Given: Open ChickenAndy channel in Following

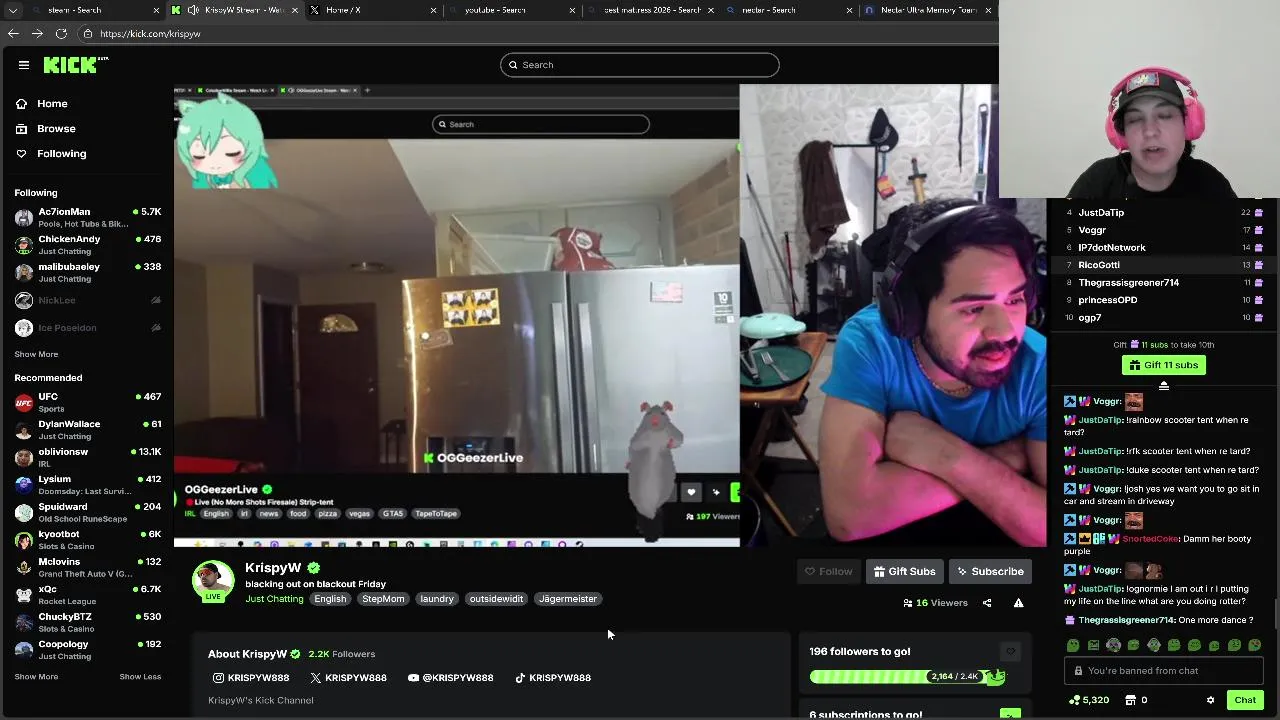Looking at the screenshot, I should click(x=87, y=245).
